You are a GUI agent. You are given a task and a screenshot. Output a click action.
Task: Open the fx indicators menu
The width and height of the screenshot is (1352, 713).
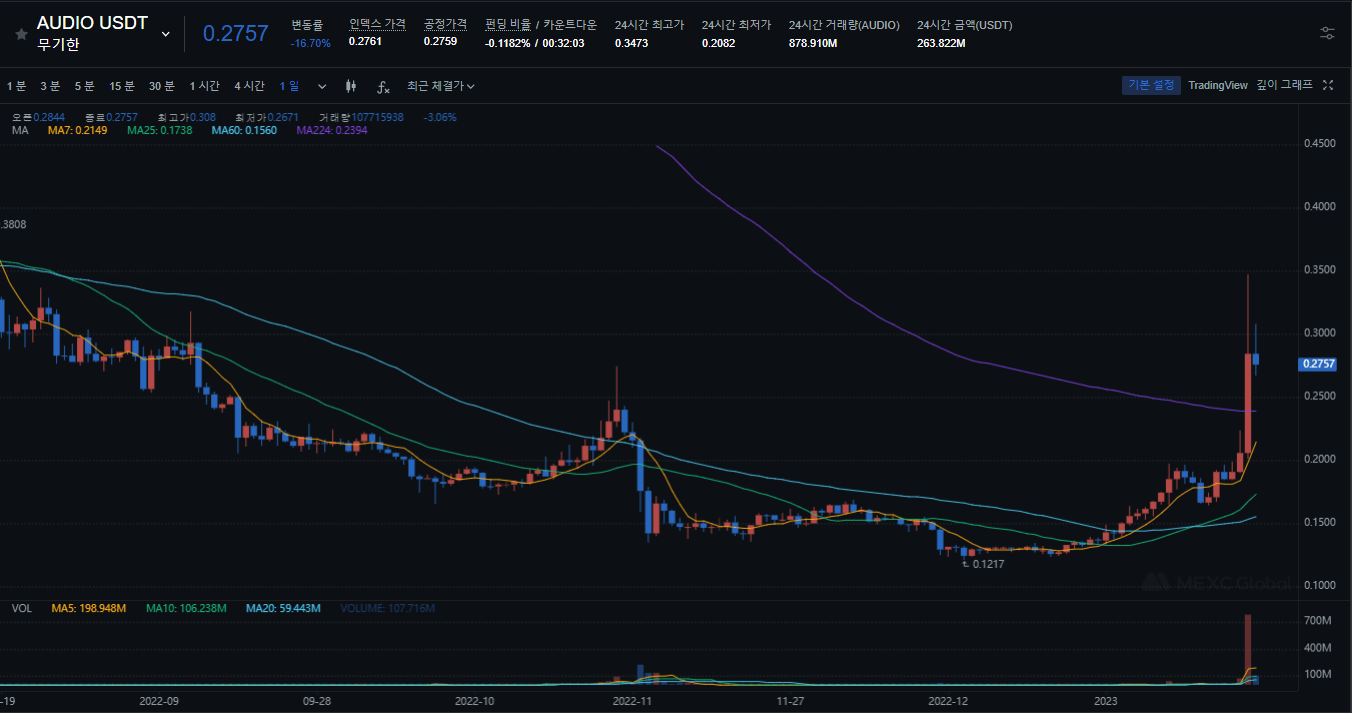point(383,87)
